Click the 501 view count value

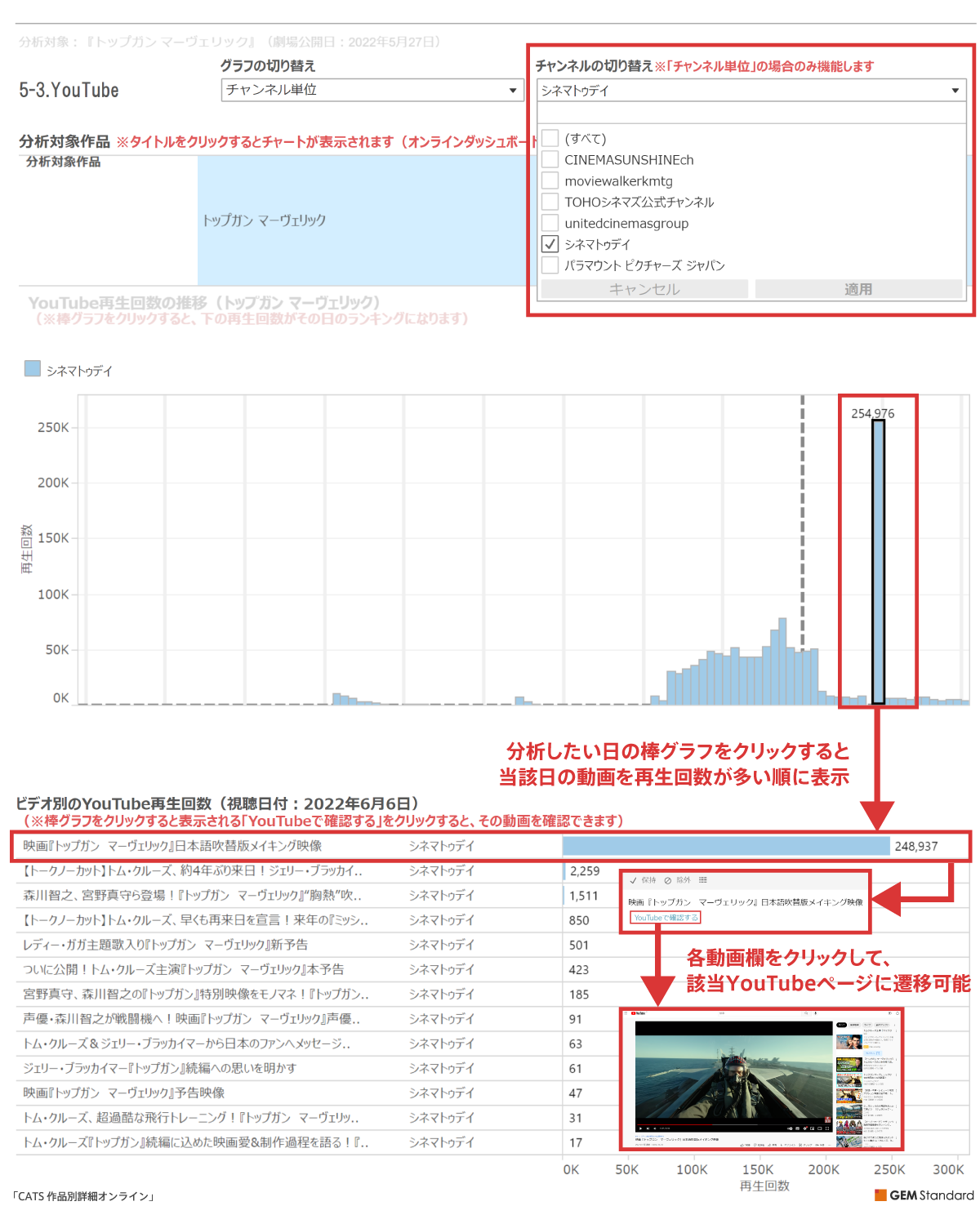coord(579,945)
